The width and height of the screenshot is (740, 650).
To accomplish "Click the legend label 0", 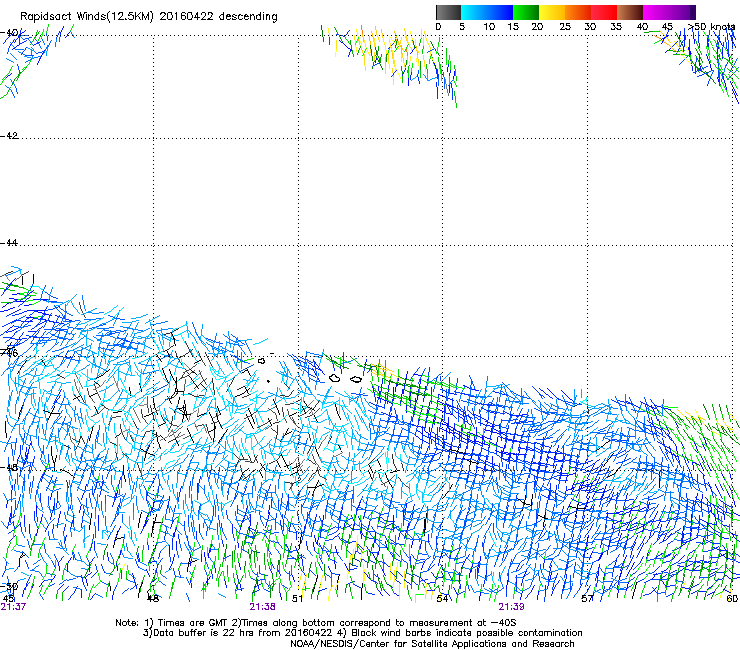I will [438, 27].
